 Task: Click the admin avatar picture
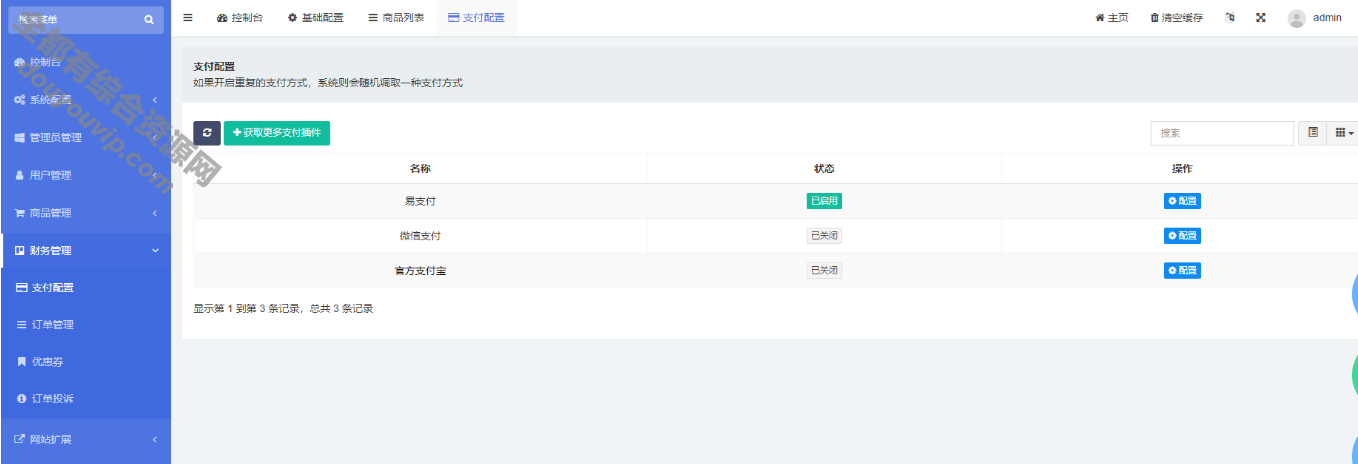click(x=1297, y=18)
